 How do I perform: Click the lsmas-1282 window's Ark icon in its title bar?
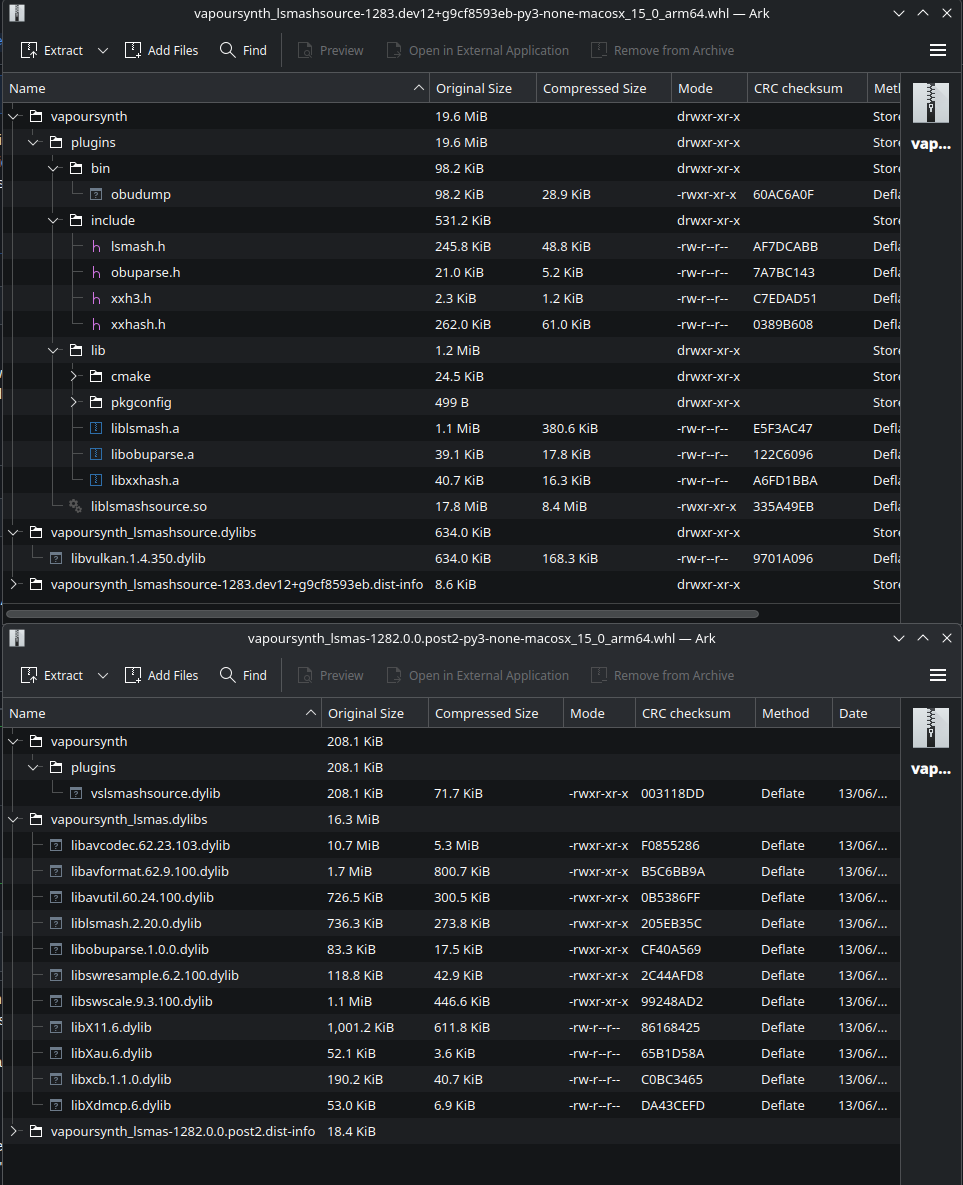tap(17, 638)
